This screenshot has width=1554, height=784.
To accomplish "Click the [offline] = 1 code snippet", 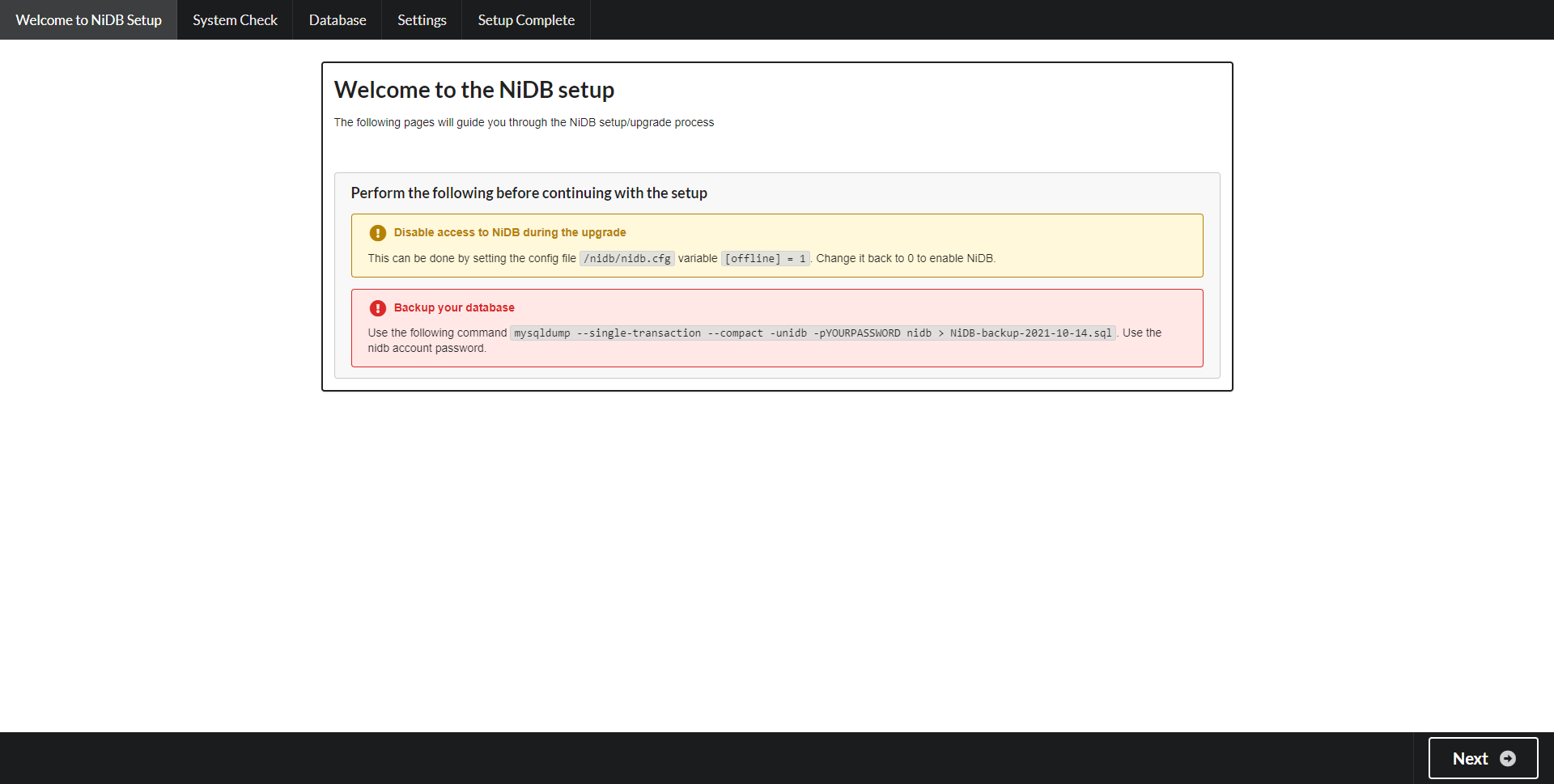I will (x=765, y=259).
